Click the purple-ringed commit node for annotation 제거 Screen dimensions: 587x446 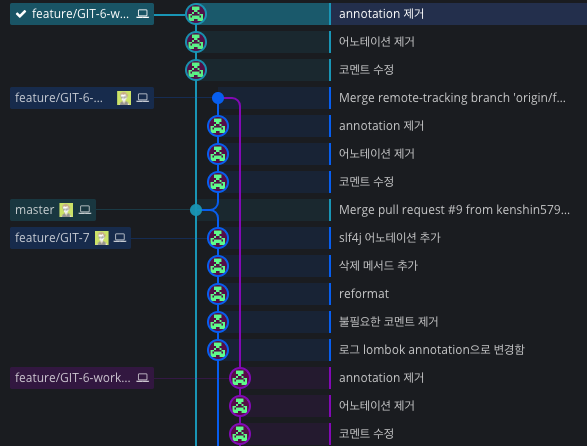tap(240, 378)
